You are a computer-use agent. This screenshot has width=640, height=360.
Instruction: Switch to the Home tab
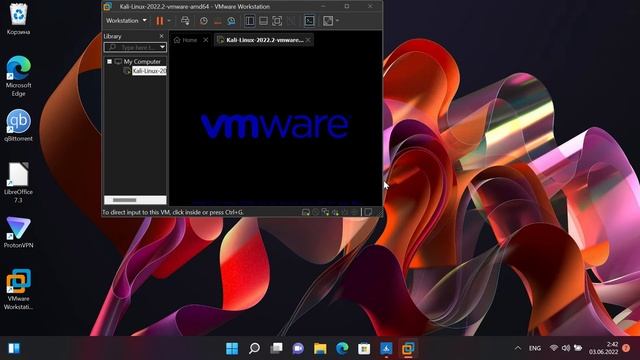tap(186, 40)
